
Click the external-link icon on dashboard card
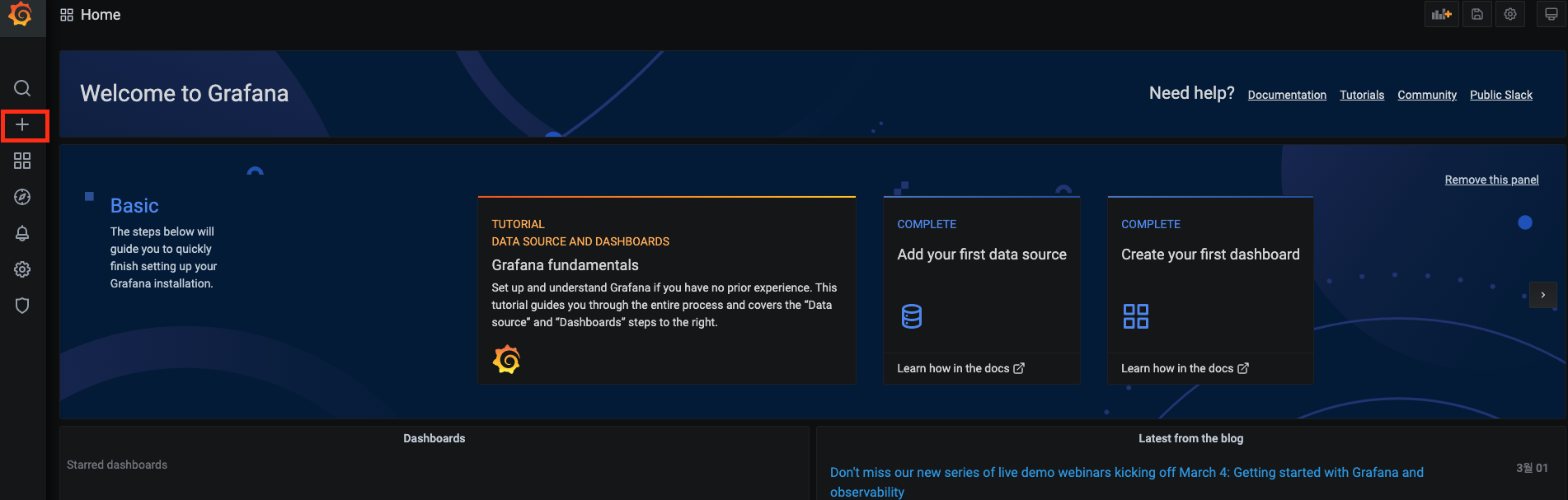pyautogui.click(x=1243, y=368)
